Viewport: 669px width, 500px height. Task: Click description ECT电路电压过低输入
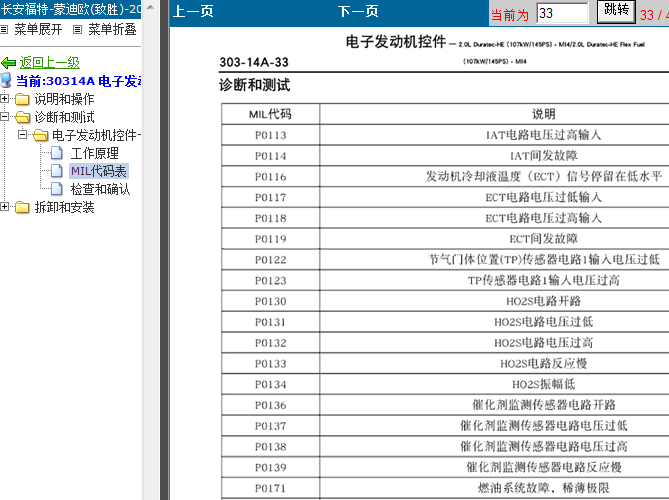point(543,197)
